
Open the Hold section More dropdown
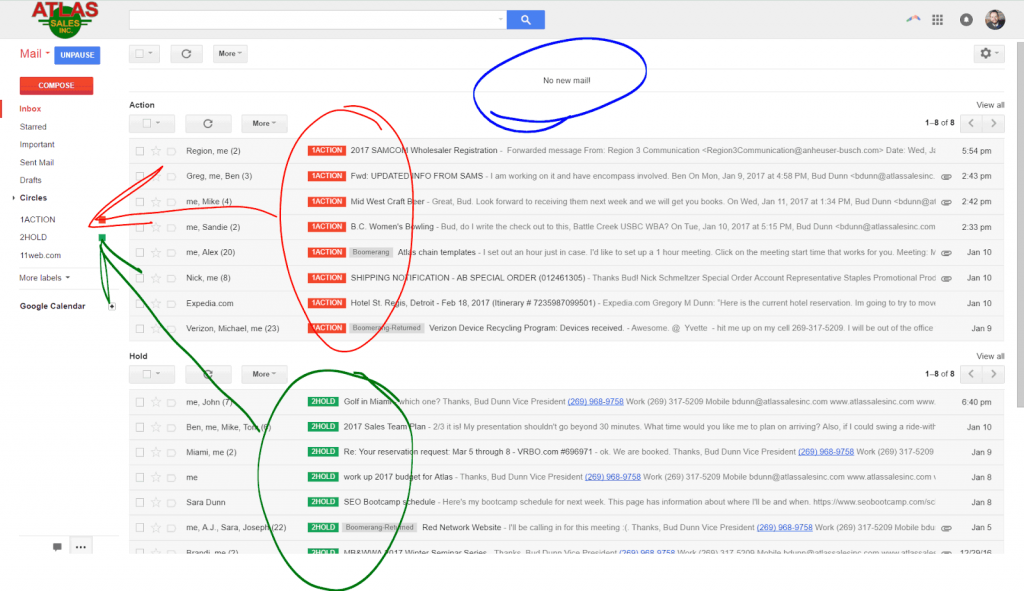click(x=264, y=374)
